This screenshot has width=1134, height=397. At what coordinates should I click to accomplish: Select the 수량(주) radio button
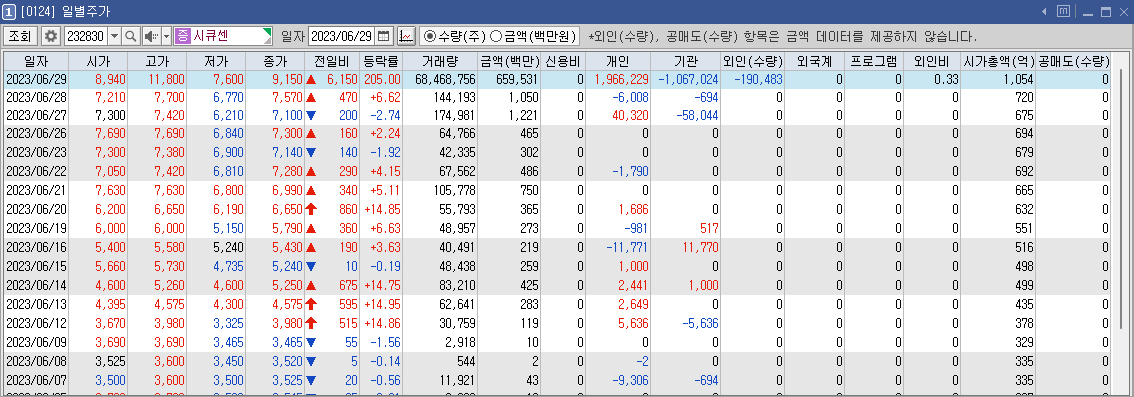pyautogui.click(x=430, y=35)
